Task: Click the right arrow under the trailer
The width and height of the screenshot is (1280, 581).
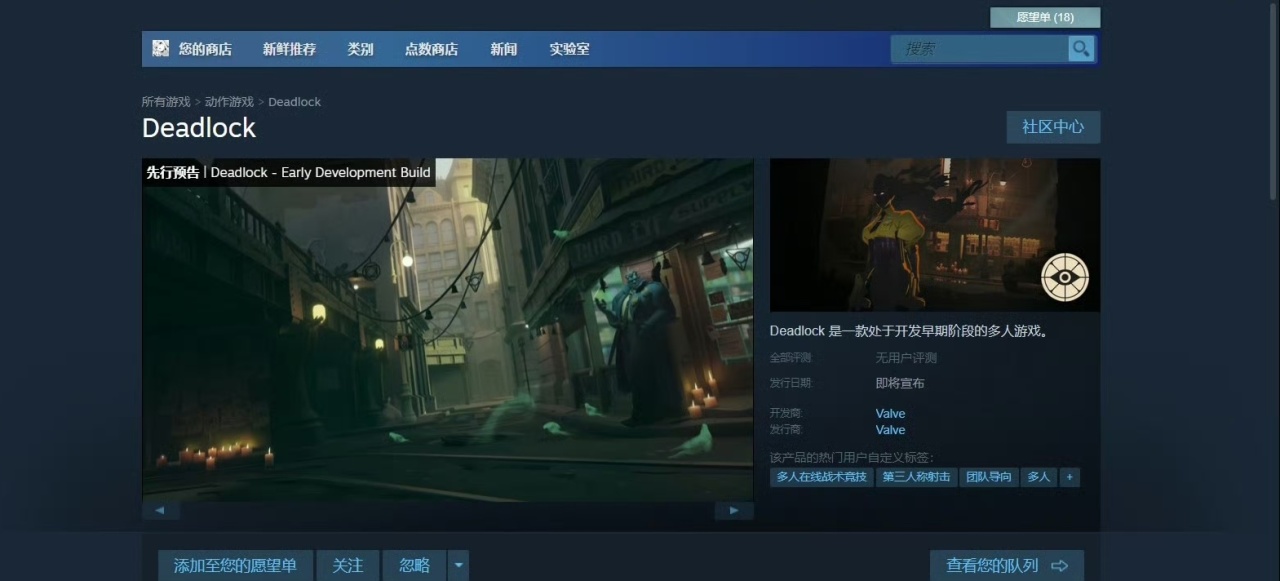Action: pyautogui.click(x=734, y=510)
